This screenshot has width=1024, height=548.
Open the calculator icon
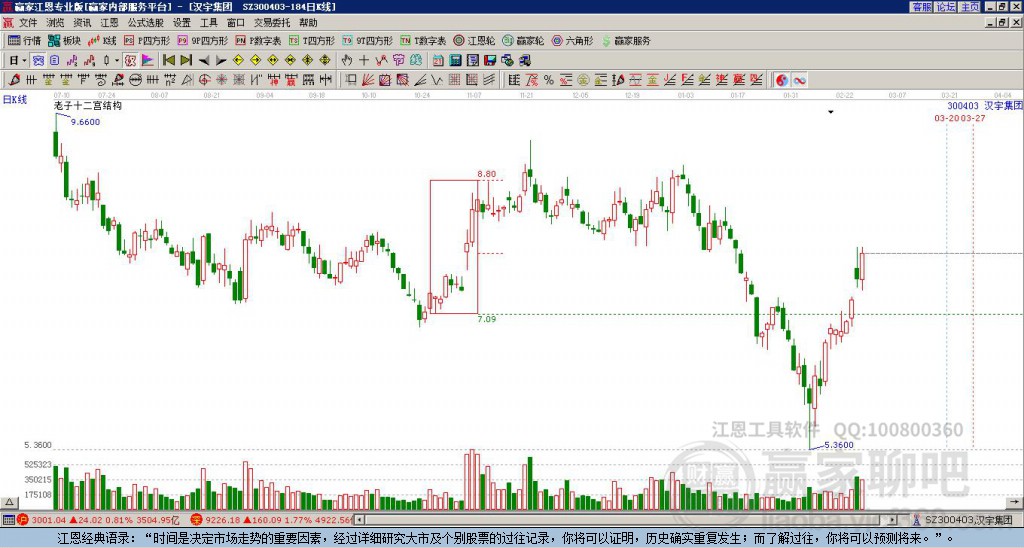tap(456, 61)
